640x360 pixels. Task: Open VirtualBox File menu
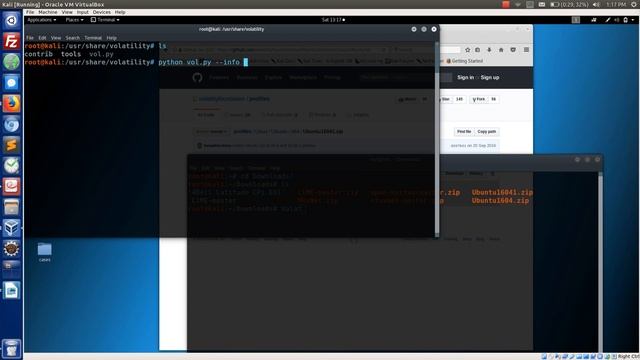[30, 12]
